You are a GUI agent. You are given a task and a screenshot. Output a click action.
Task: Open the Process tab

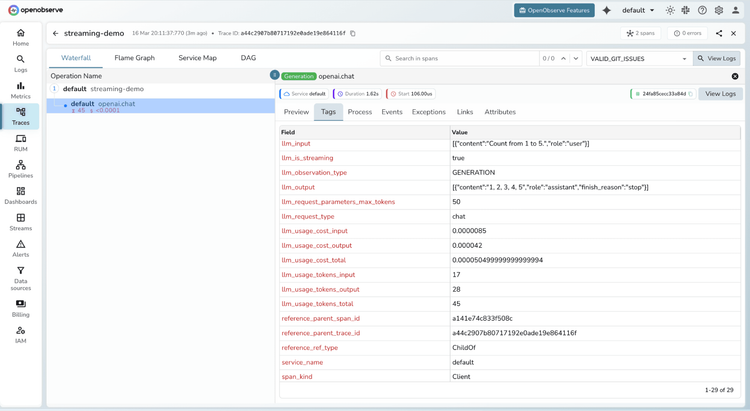point(360,112)
